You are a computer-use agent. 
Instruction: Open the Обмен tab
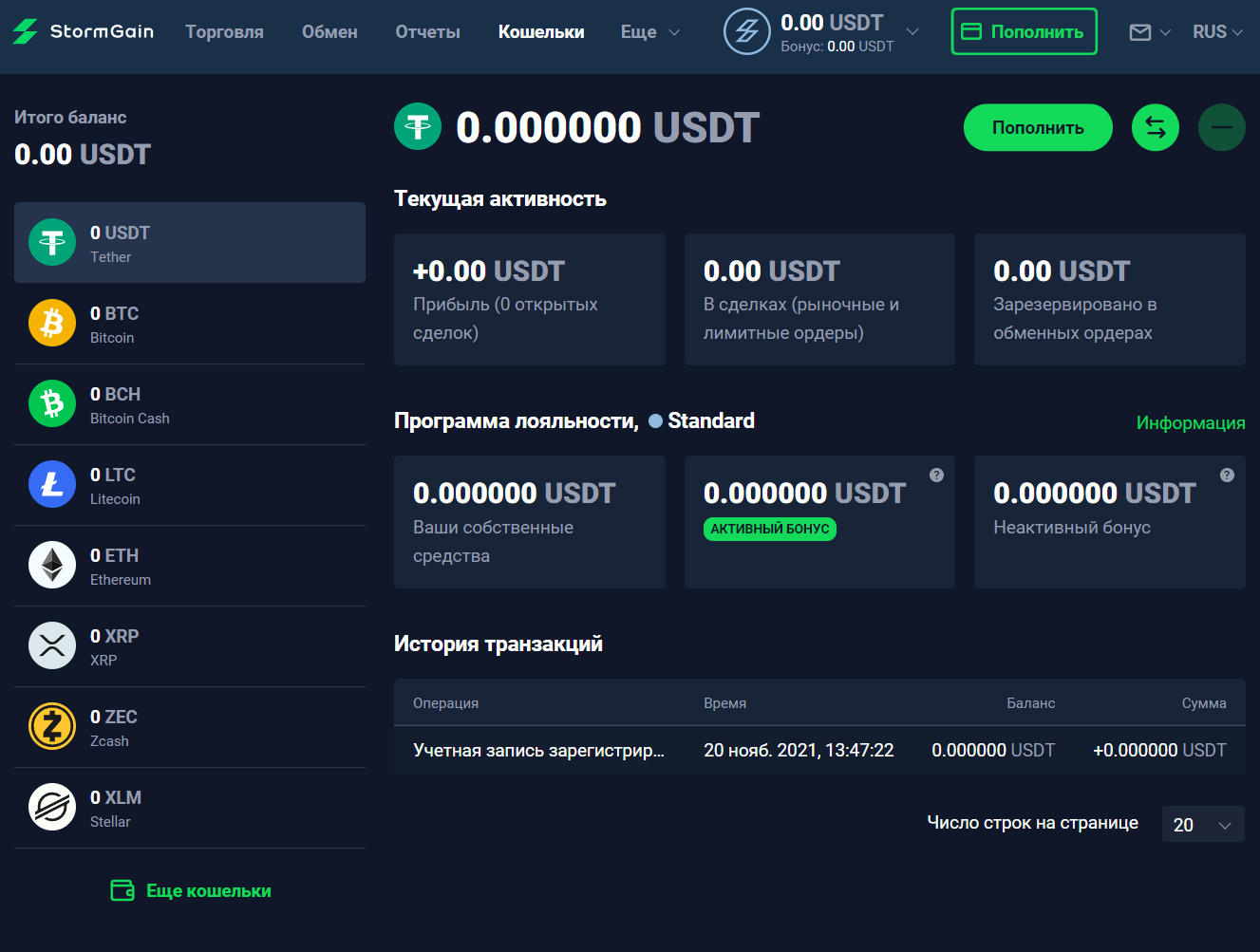click(329, 32)
